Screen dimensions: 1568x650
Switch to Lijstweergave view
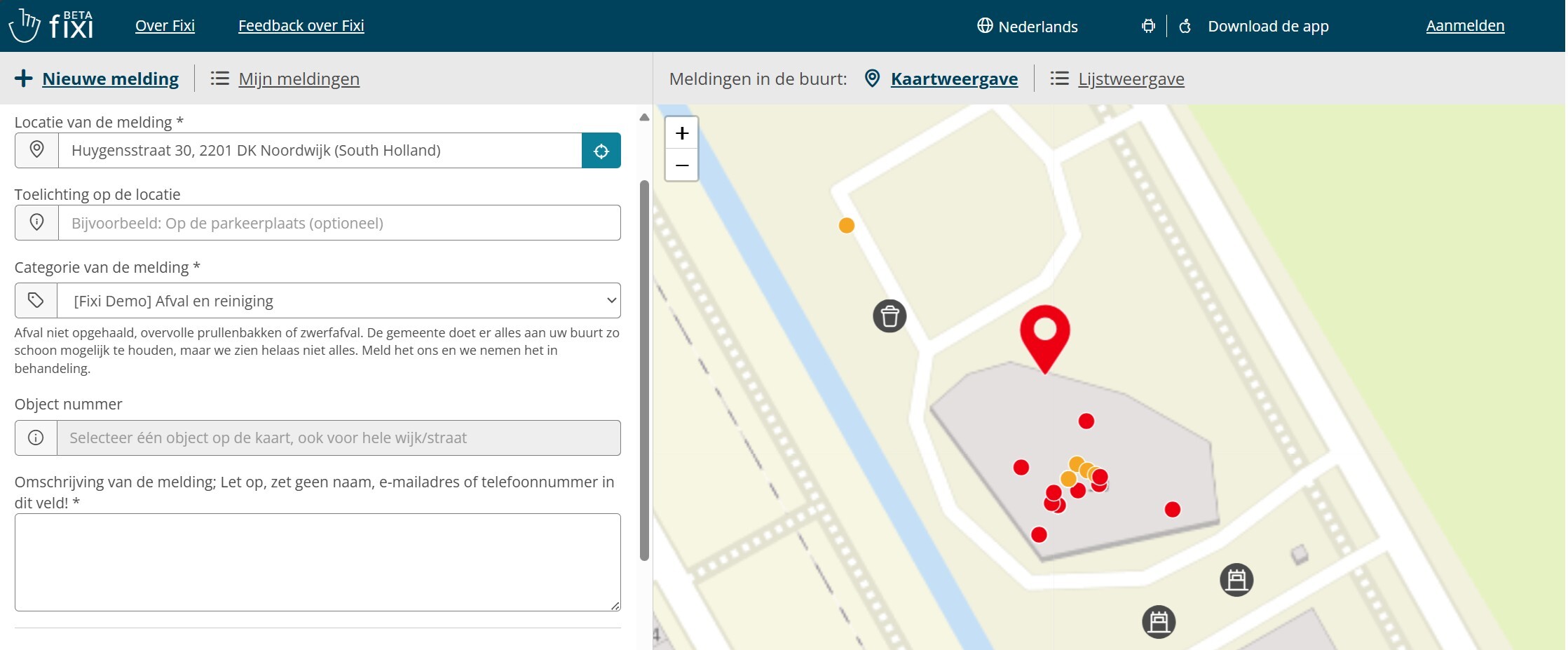pos(1130,79)
